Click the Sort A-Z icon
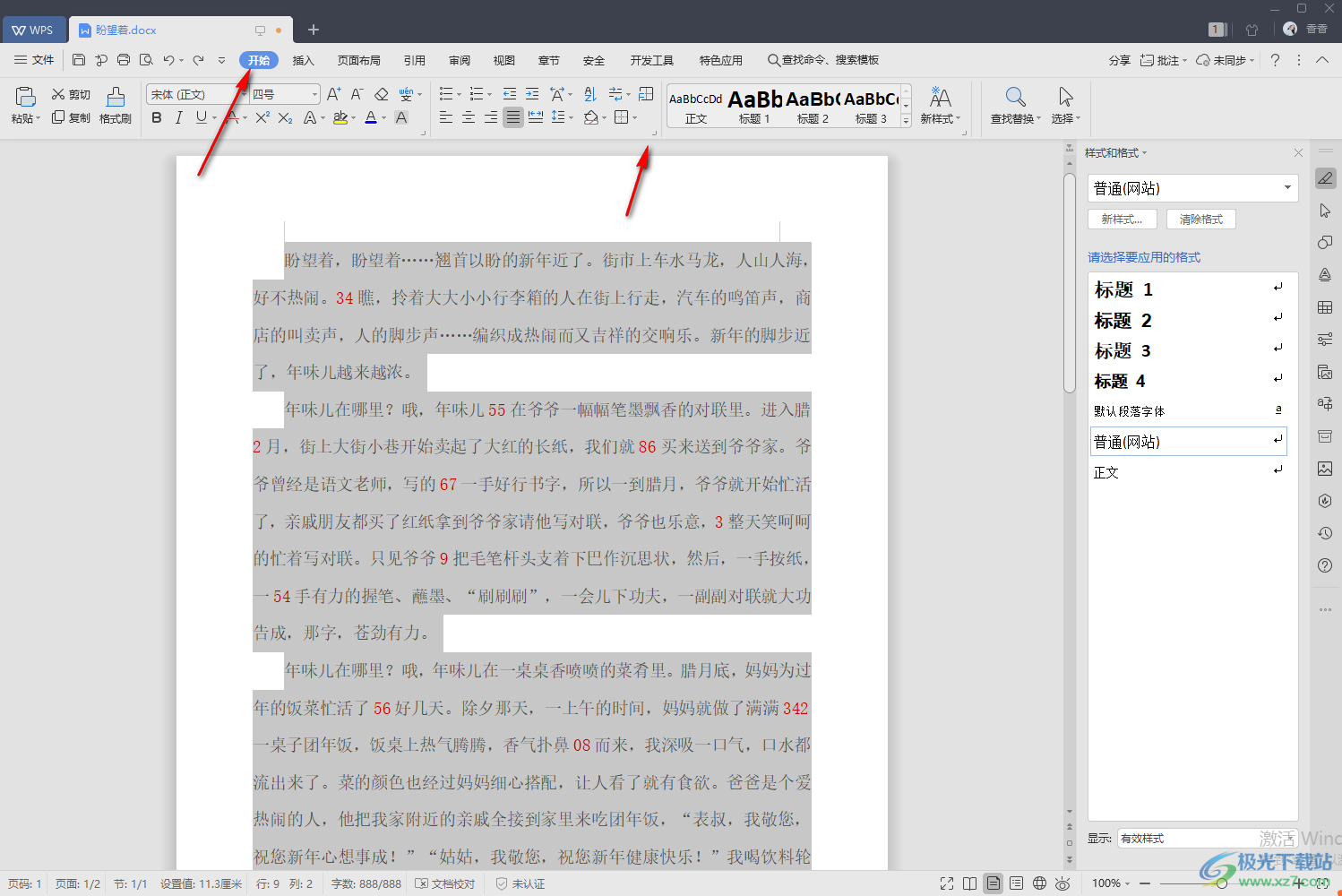1342x896 pixels. pos(589,94)
